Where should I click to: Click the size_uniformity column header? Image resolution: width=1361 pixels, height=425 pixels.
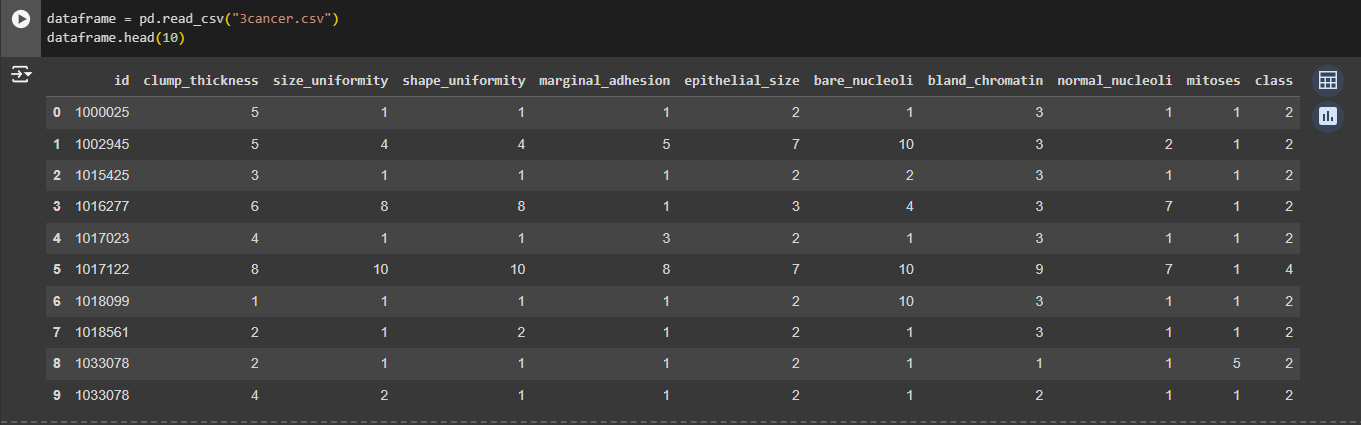(330, 81)
